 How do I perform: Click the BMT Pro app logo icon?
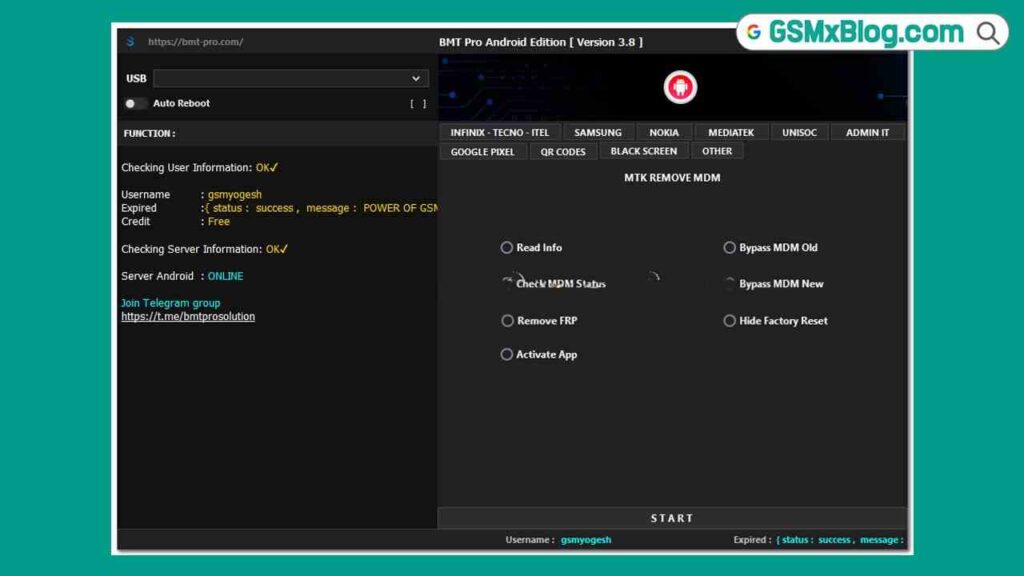click(131, 42)
